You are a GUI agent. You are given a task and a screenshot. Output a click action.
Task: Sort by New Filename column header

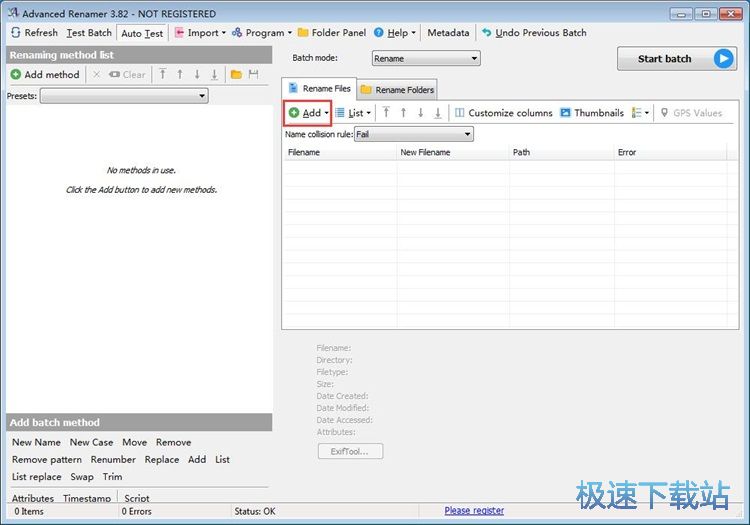pyautogui.click(x=453, y=153)
